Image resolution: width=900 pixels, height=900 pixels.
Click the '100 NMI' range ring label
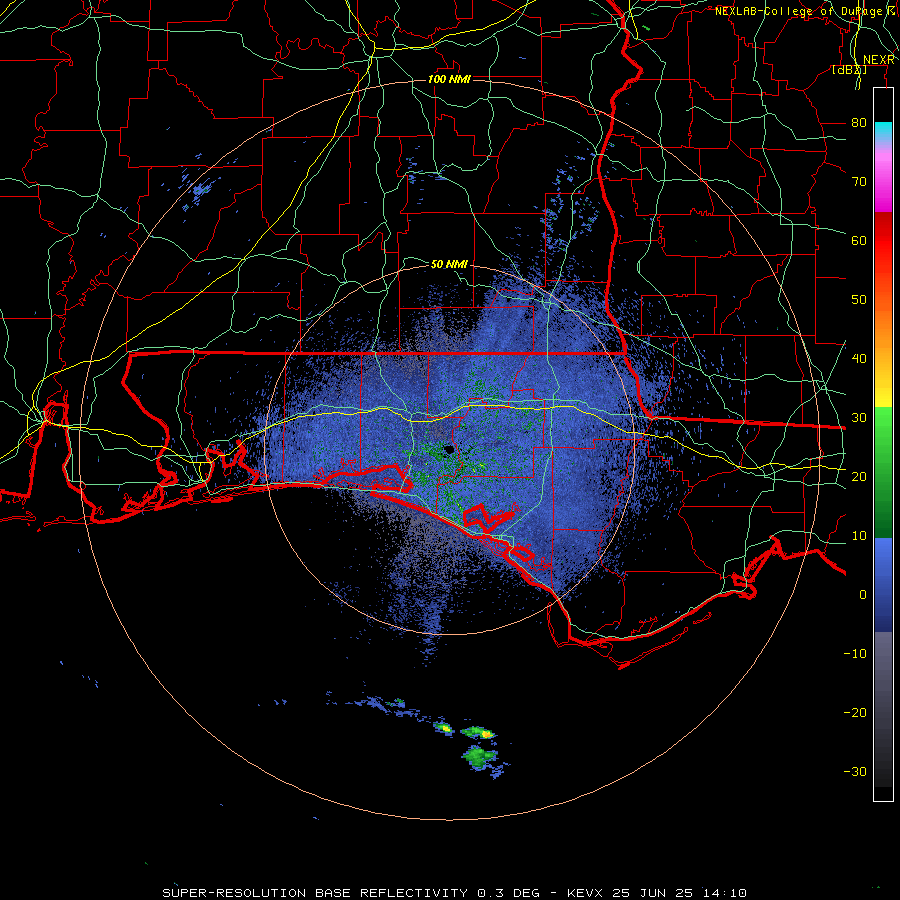click(449, 79)
